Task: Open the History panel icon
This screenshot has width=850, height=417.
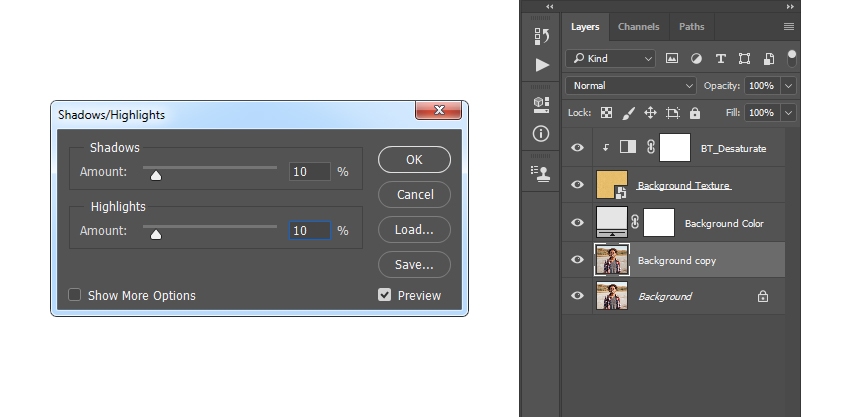Action: click(541, 36)
